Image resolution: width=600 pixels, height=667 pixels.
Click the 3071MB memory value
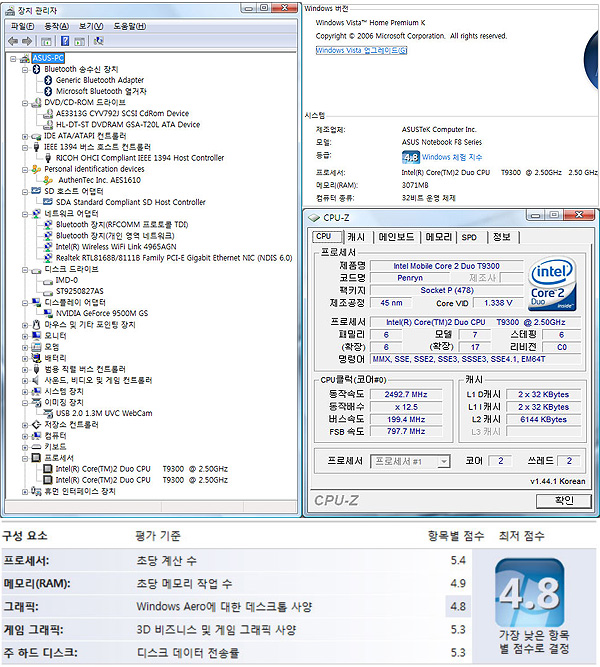415,185
